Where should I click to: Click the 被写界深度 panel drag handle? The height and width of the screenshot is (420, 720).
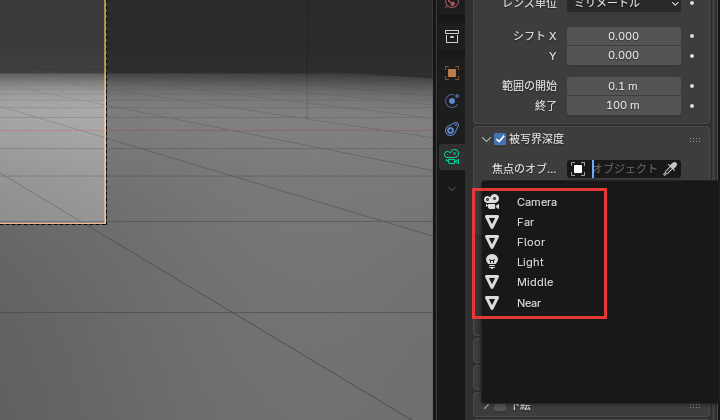click(x=695, y=140)
